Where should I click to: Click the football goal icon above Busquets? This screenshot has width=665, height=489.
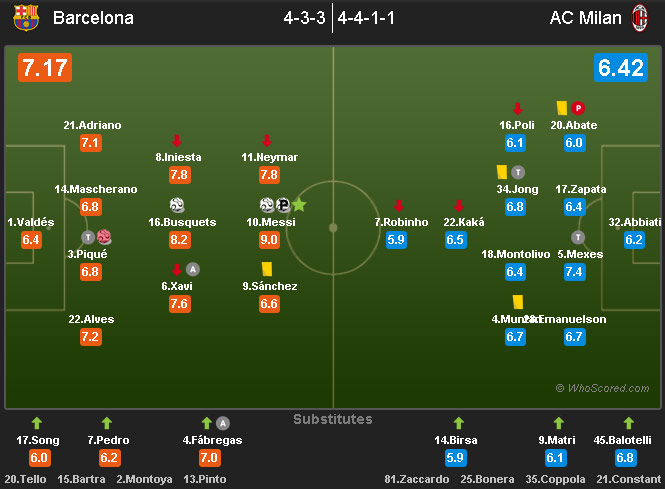[x=177, y=204]
